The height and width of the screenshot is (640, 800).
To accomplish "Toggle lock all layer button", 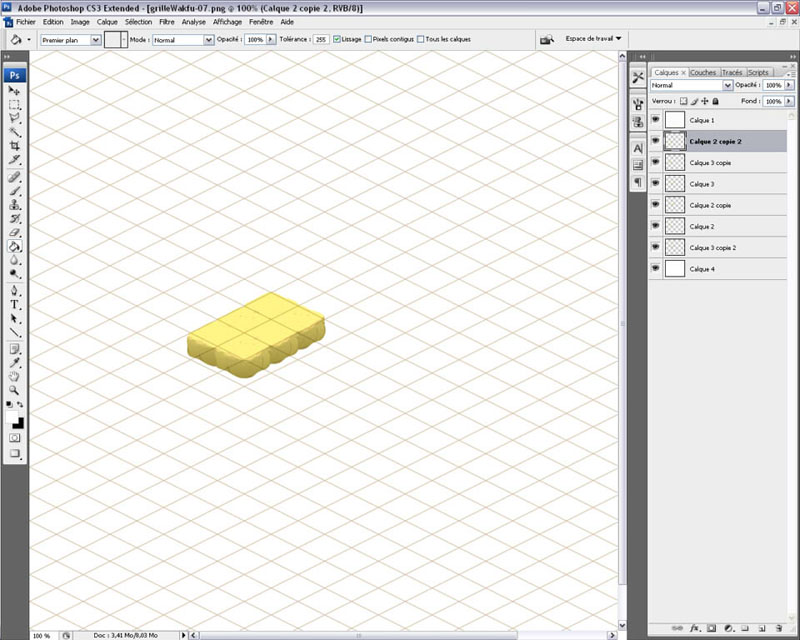I will pyautogui.click(x=715, y=101).
